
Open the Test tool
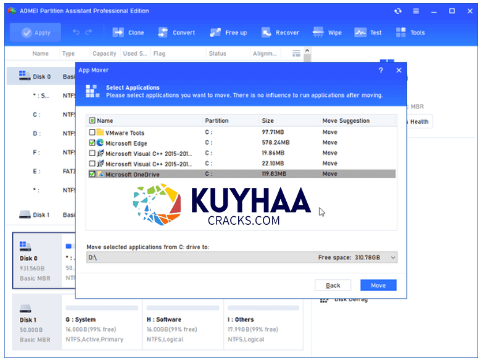pos(368,32)
